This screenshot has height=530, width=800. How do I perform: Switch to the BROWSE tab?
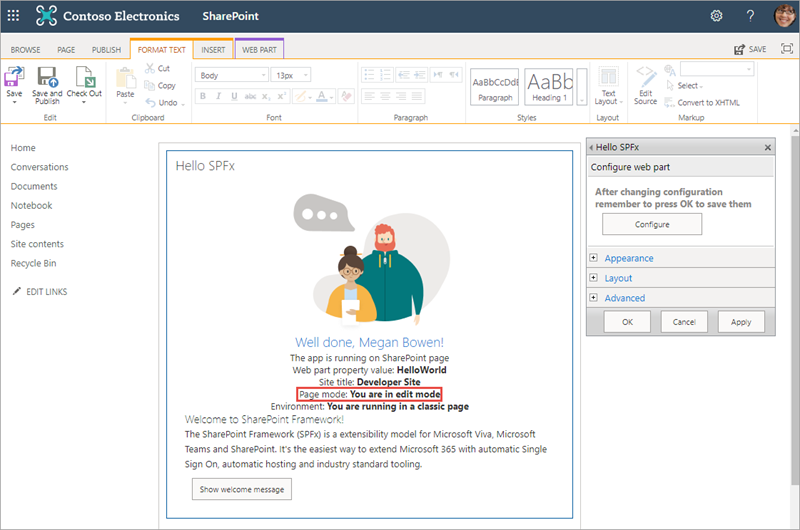[26, 49]
